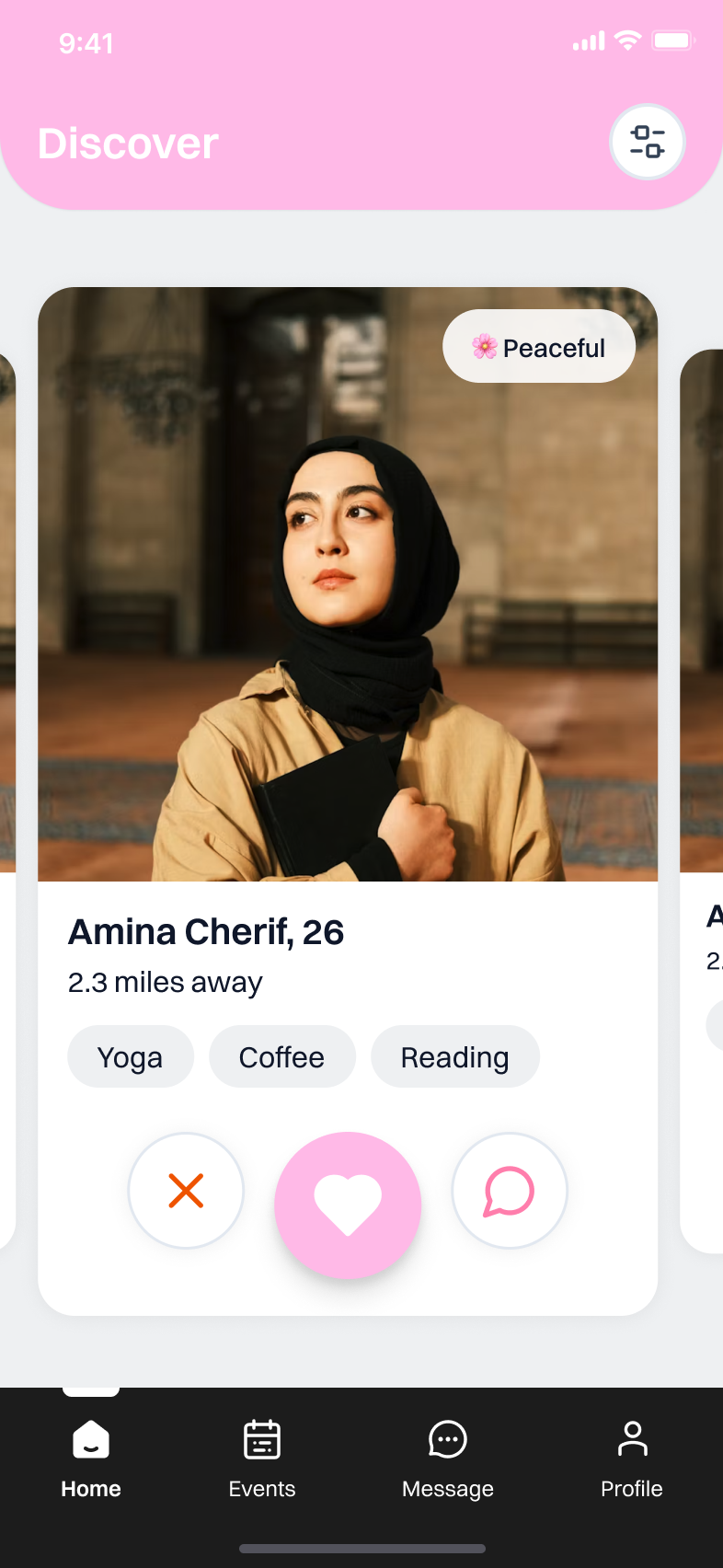Select the Yoga interest chip
The image size is (723, 1568).
click(x=131, y=1057)
